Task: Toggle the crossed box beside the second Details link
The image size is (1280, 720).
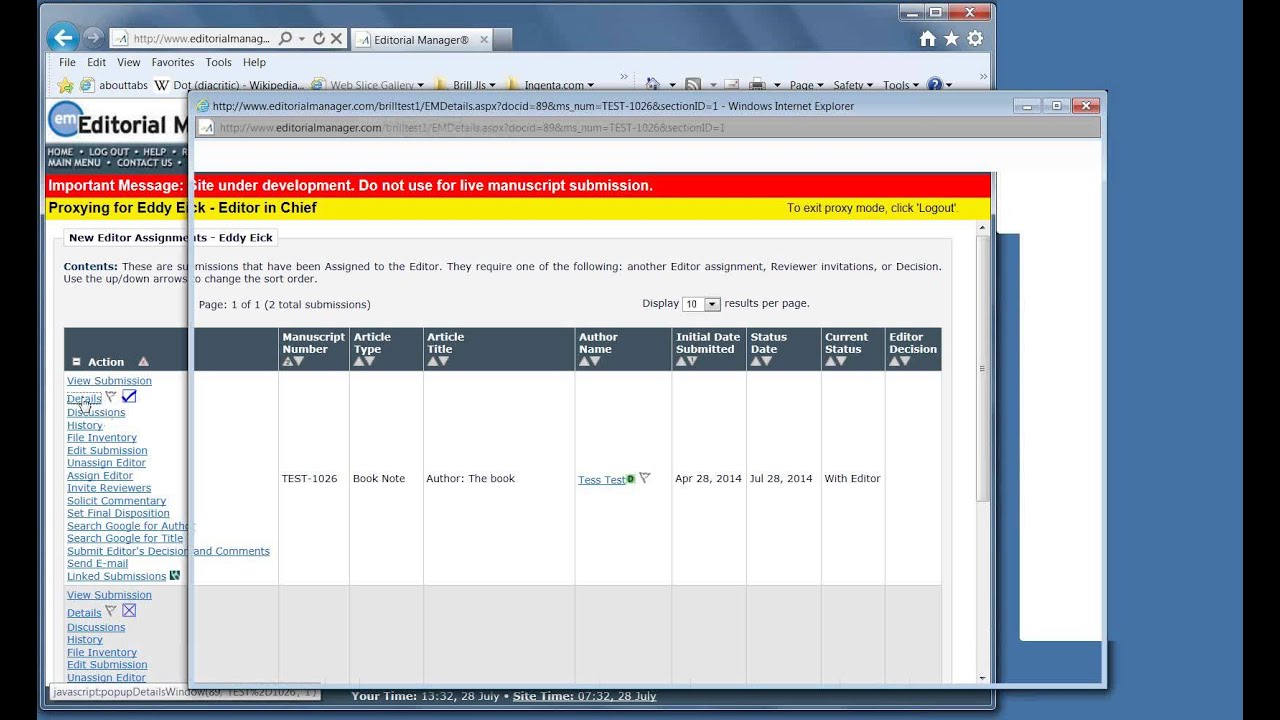Action: pos(129,610)
